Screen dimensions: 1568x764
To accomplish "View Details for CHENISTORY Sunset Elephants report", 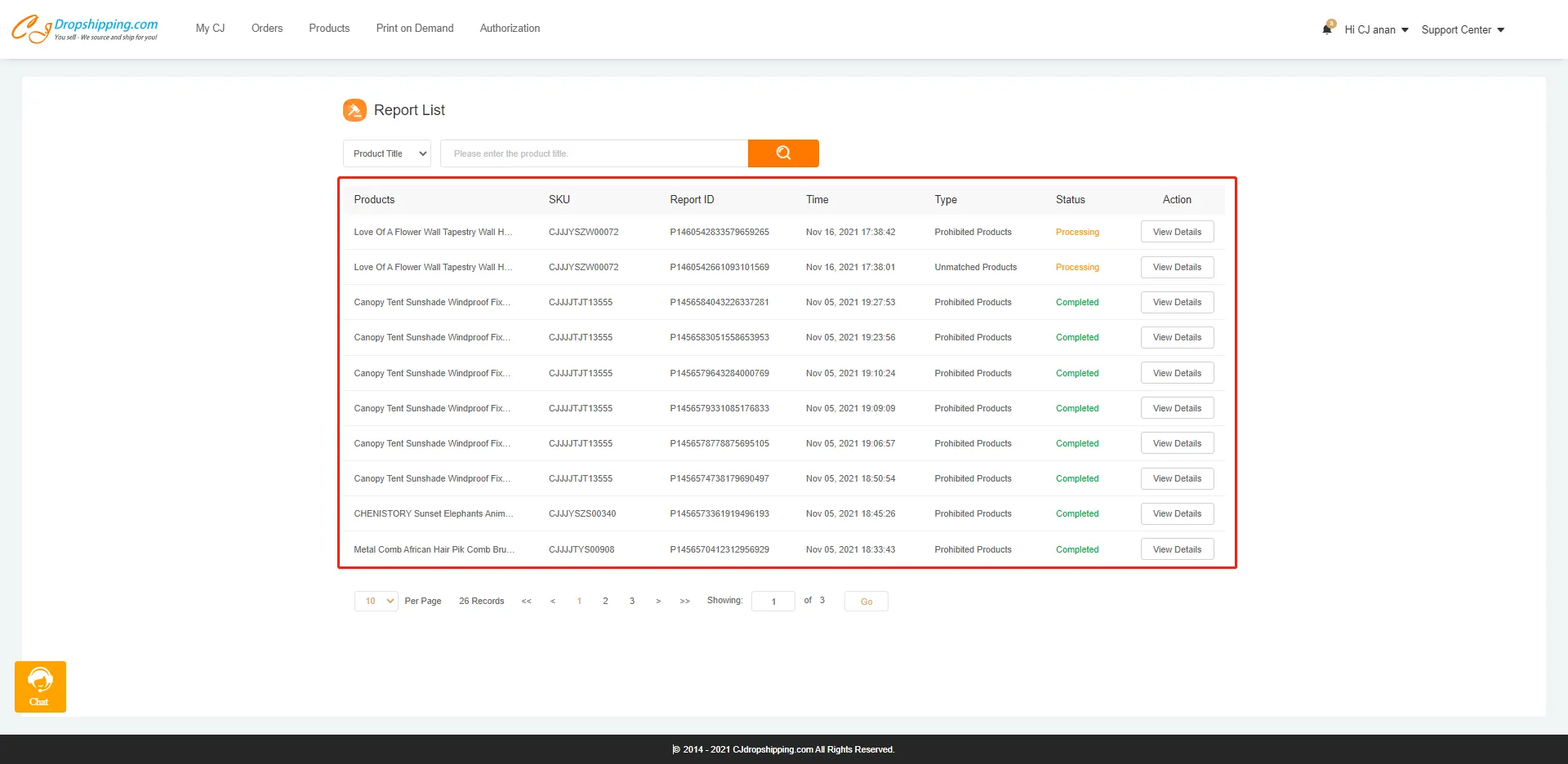I will click(x=1177, y=514).
